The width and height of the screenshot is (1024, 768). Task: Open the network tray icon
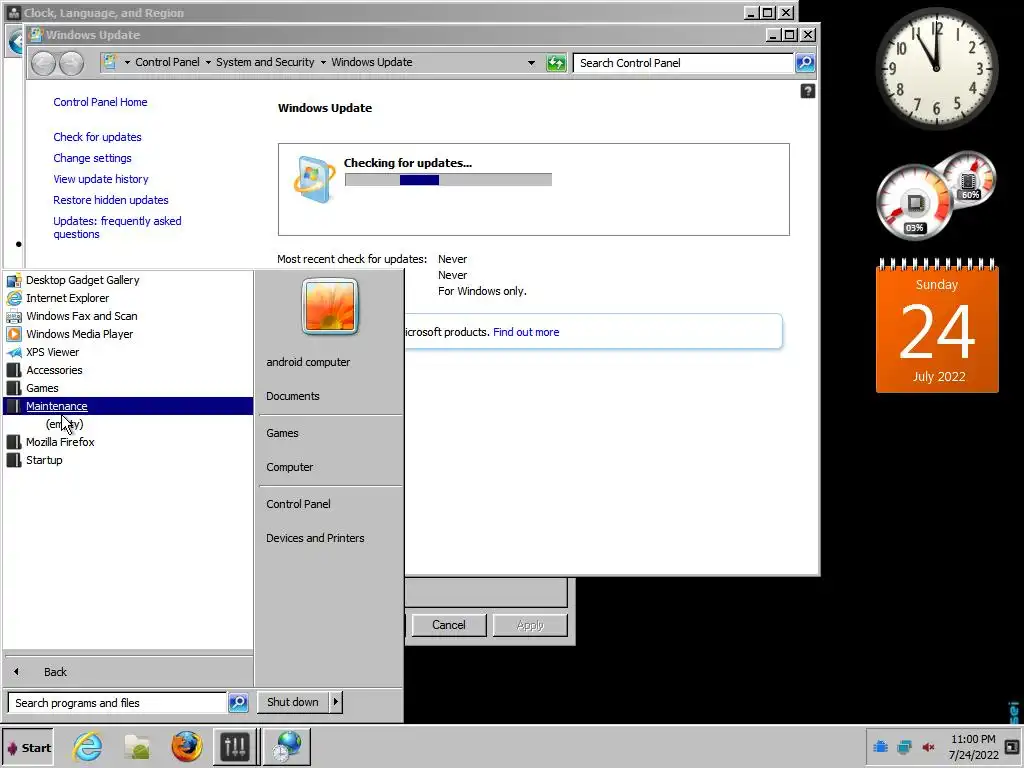[904, 746]
